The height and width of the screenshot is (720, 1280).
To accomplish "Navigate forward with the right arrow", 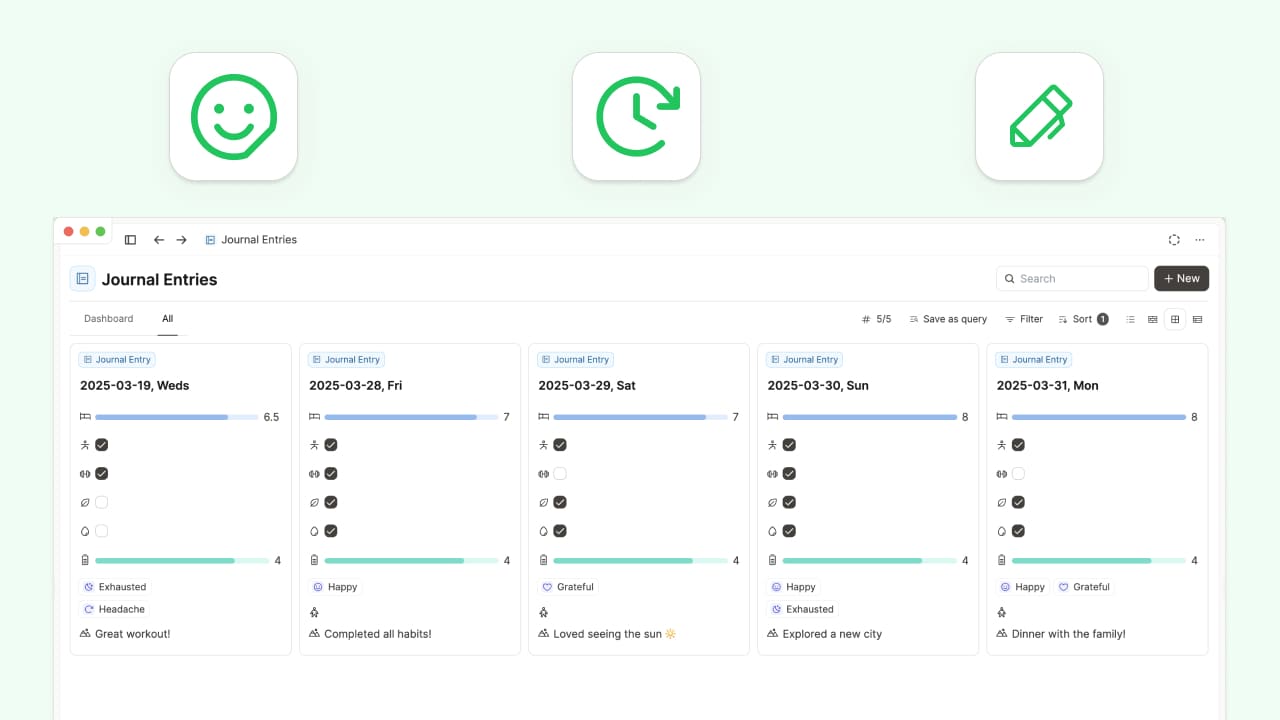I will pos(181,240).
